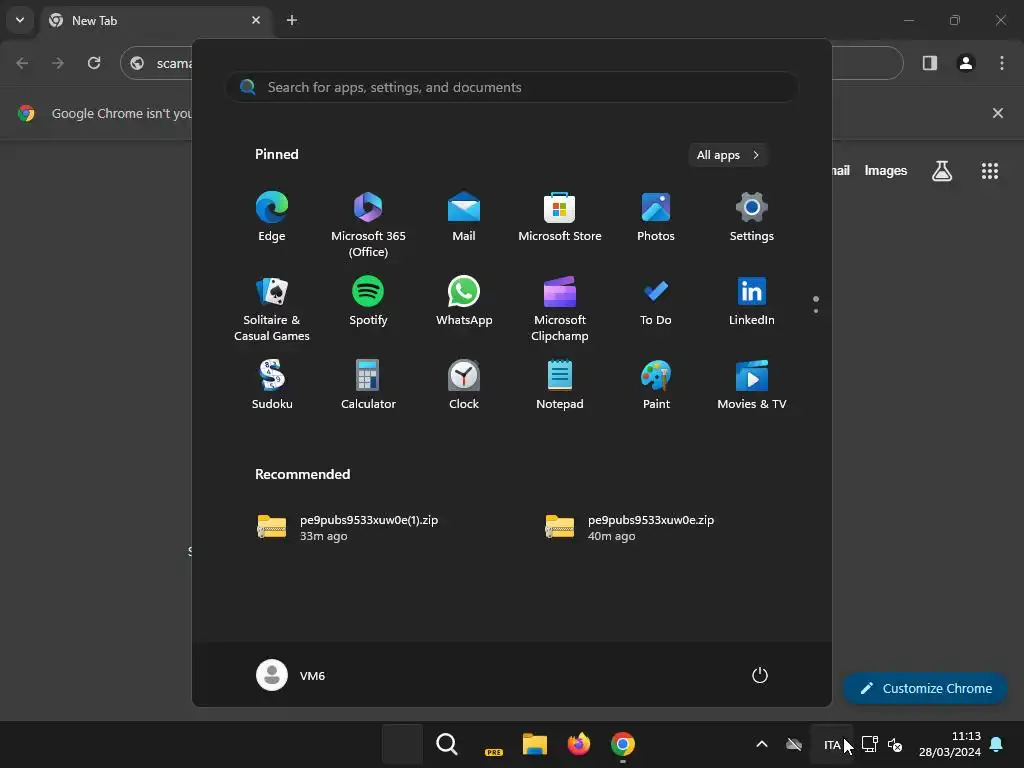This screenshot has width=1024, height=768.
Task: Open Solitaire & Casual Games
Action: [x=272, y=308]
